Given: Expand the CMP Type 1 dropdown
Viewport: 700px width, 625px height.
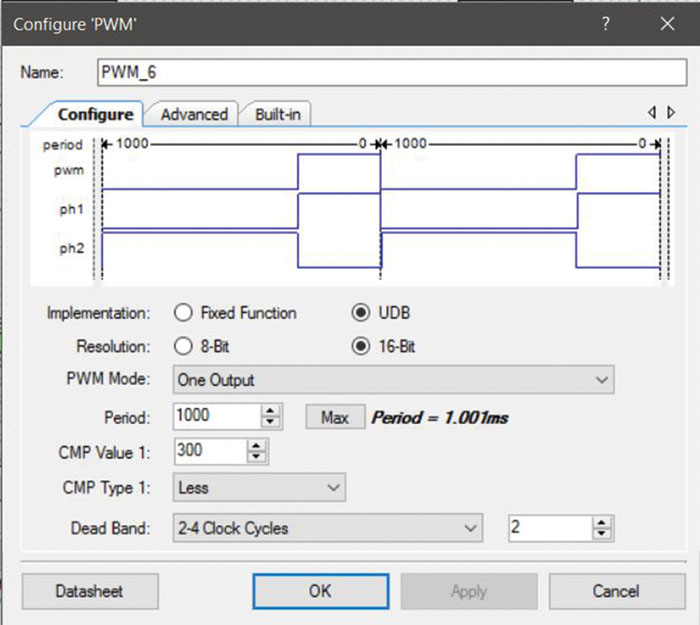Looking at the screenshot, I should 259,488.
